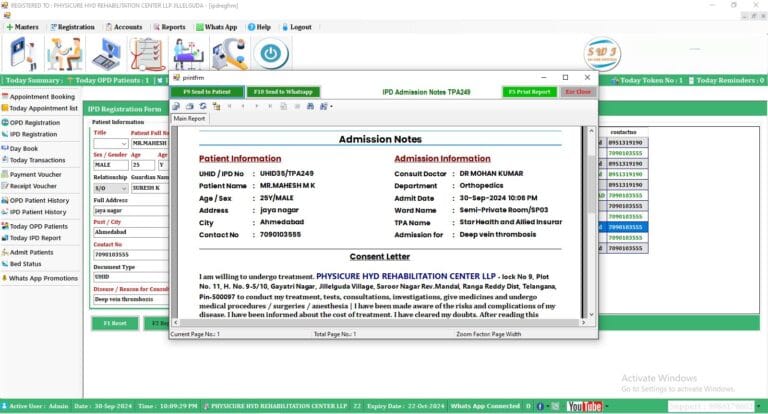Open the Whats App menu

pyautogui.click(x=216, y=27)
